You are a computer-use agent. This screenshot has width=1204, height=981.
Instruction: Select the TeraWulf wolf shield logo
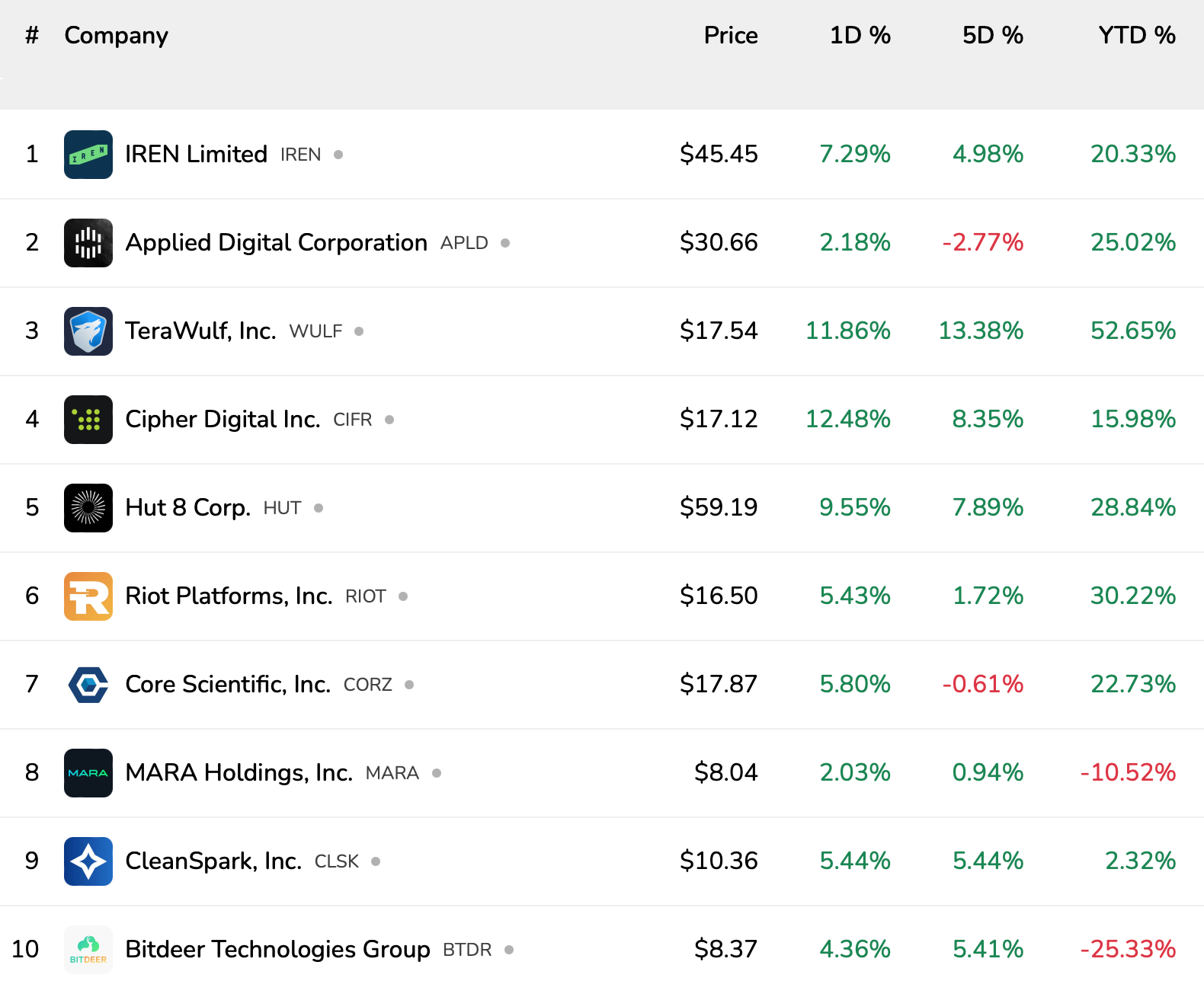(x=88, y=331)
